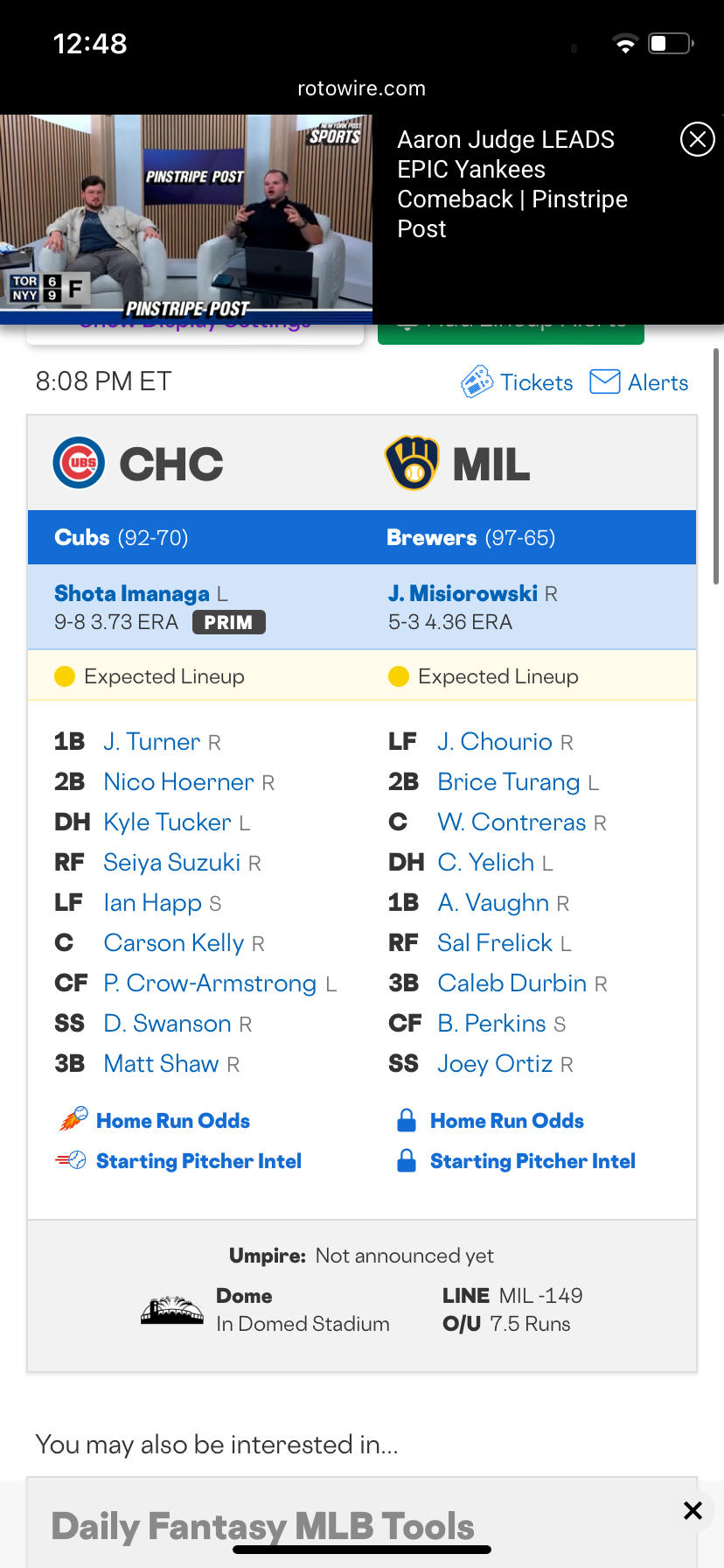Open Cubs Home Run Odds link
Viewport: 724px width, 1568px height.
[x=173, y=1121]
